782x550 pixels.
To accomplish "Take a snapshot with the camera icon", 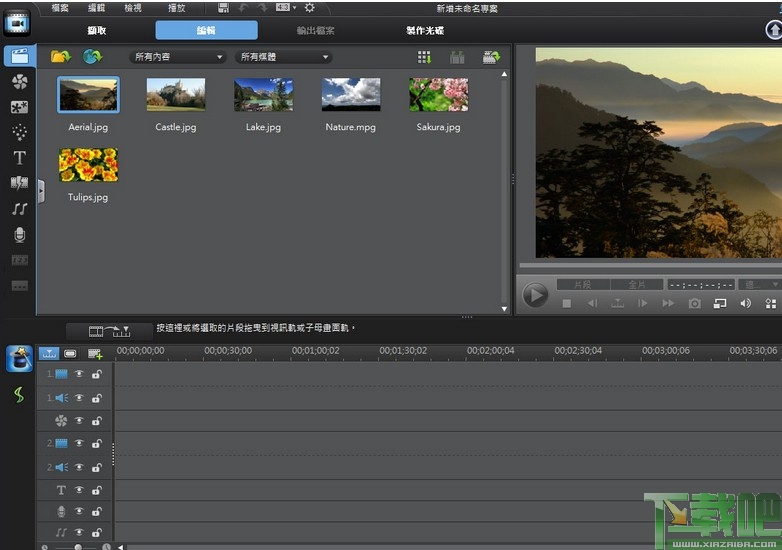I will click(x=694, y=303).
